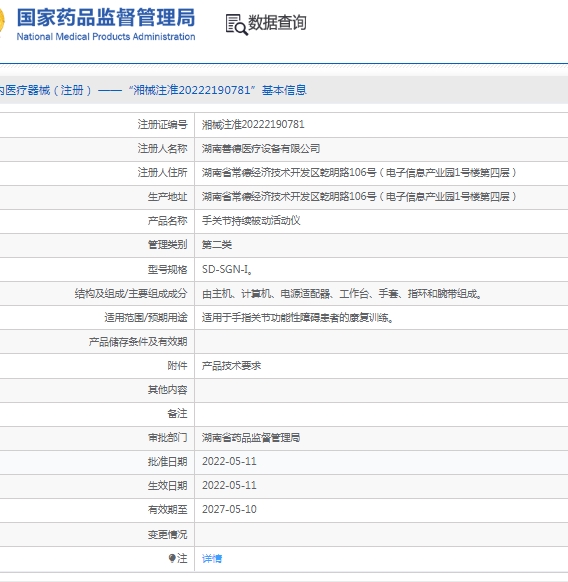The width and height of the screenshot is (568, 582).
Task: Click the 附件 row label
Action: (x=177, y=366)
